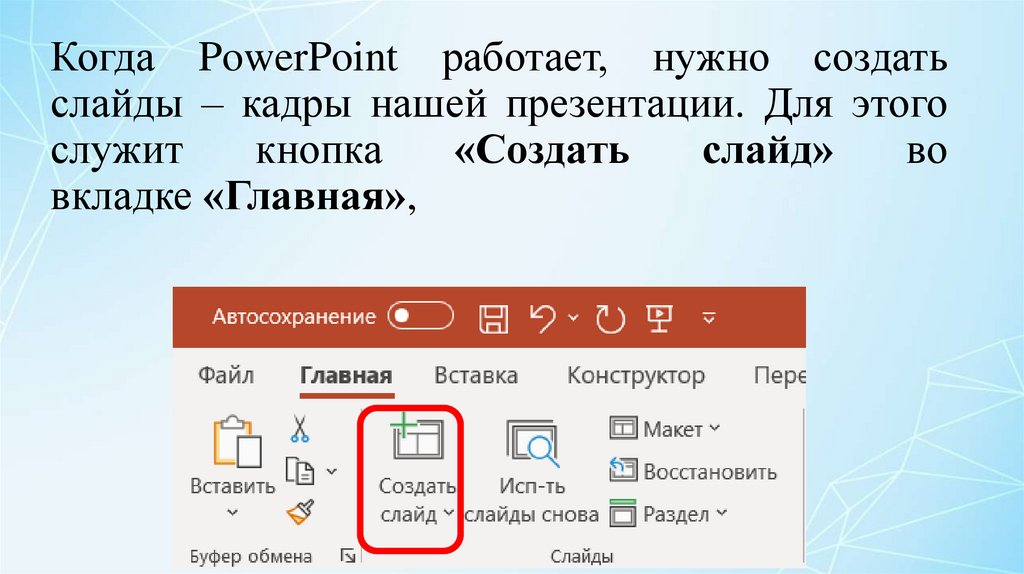
Task: Open Буфер обмена dialog launcher
Action: 348,556
